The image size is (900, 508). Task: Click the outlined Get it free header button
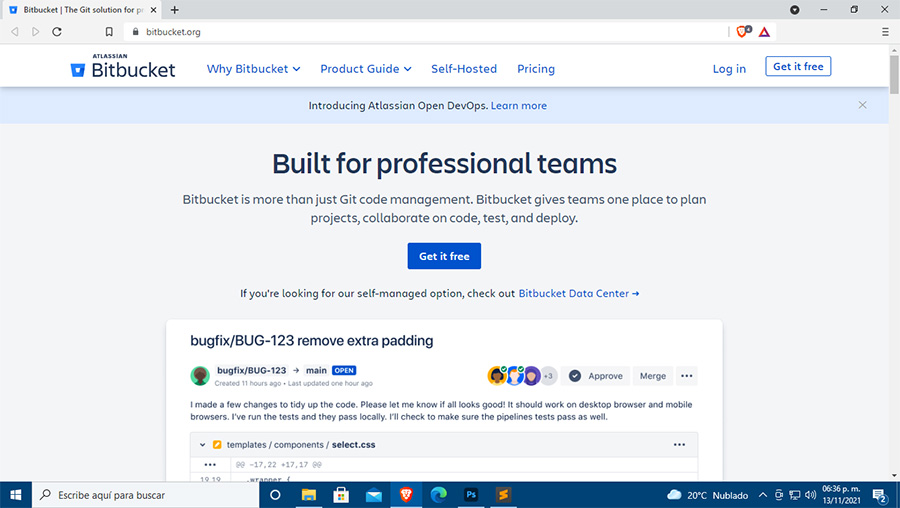798,67
